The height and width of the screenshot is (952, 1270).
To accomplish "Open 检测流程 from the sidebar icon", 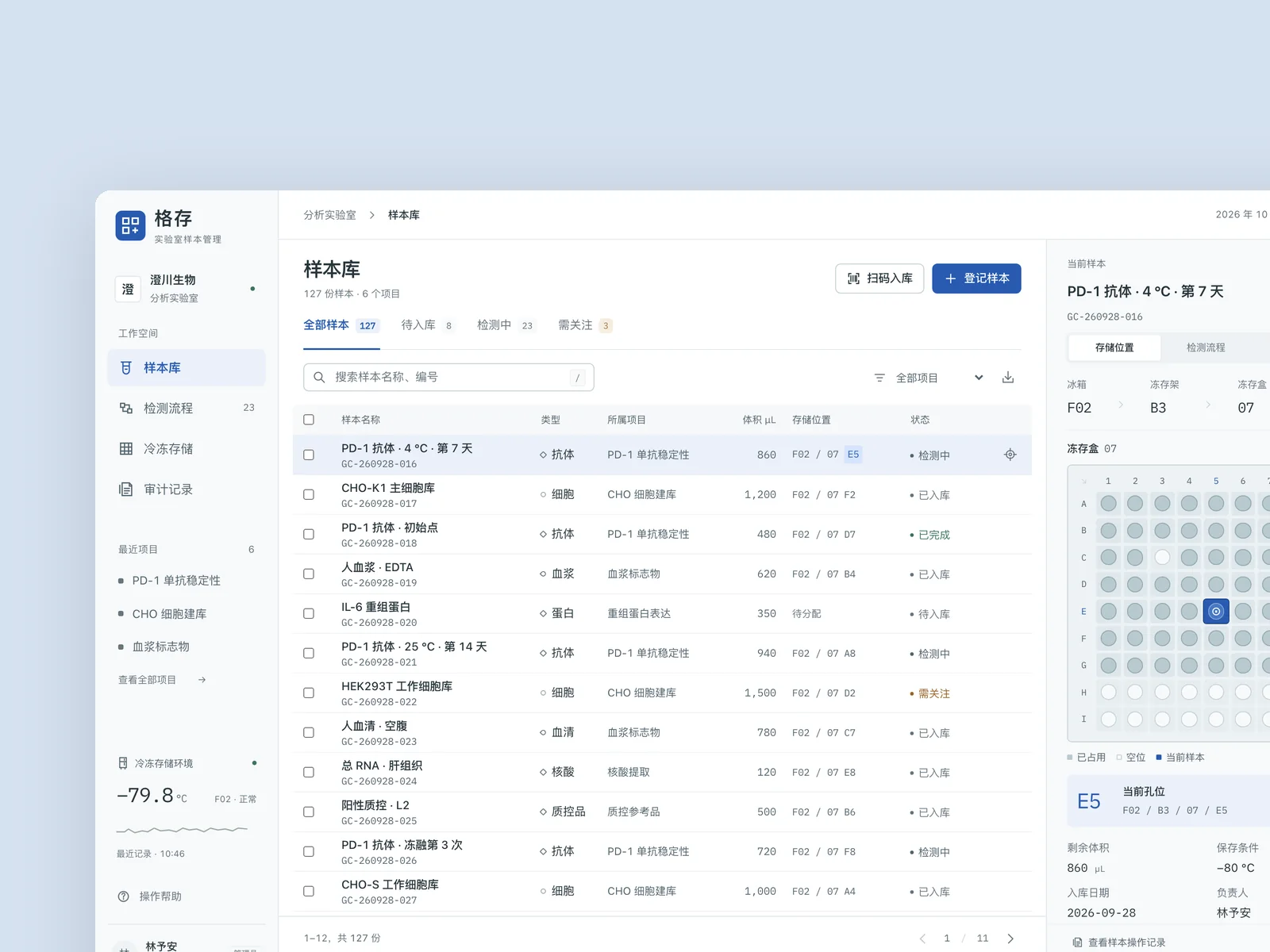I will coord(126,409).
